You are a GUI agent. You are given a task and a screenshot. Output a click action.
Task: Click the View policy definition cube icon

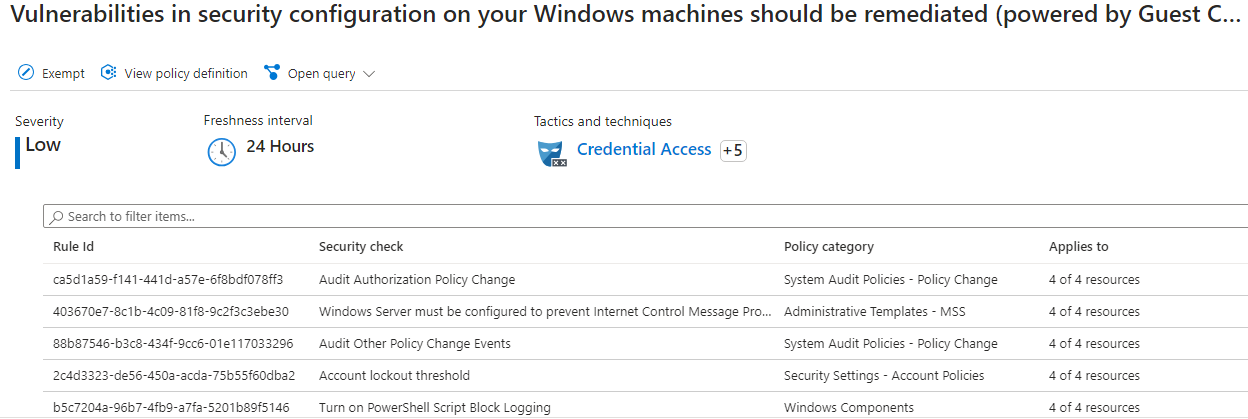(109, 73)
